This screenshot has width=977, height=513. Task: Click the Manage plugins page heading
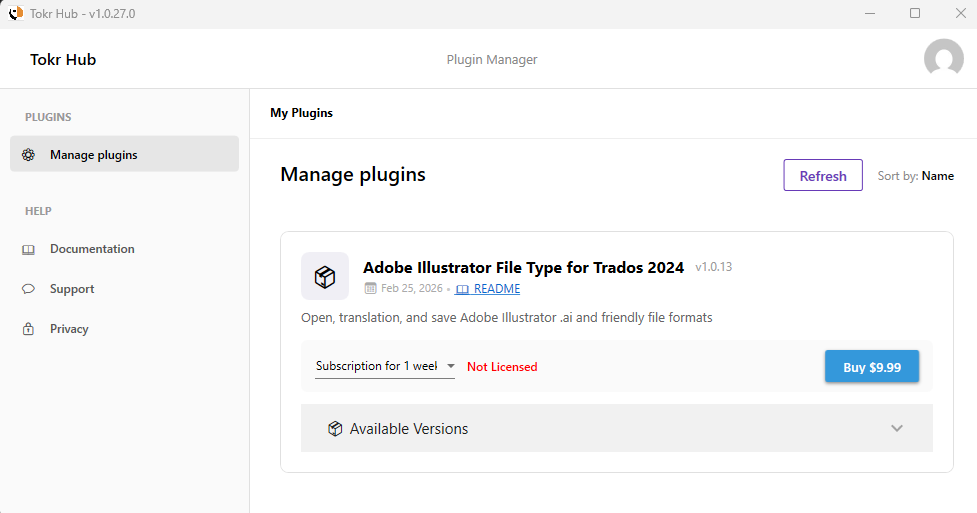(353, 175)
